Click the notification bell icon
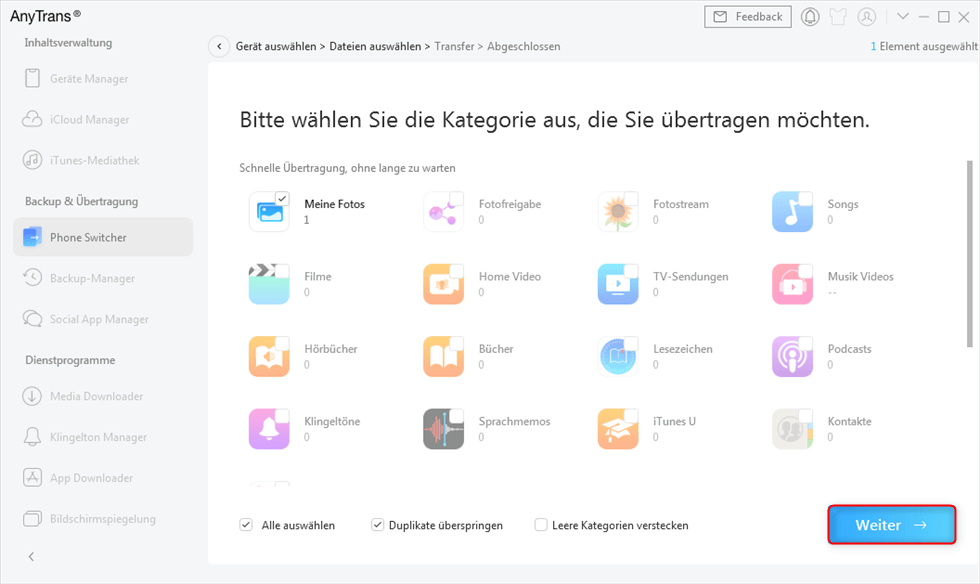The image size is (980, 584). click(810, 17)
